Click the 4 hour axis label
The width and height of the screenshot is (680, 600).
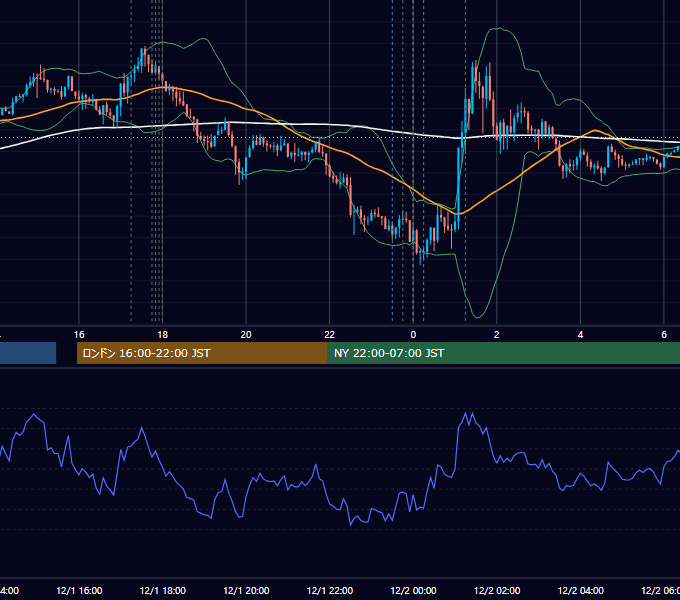pos(580,335)
